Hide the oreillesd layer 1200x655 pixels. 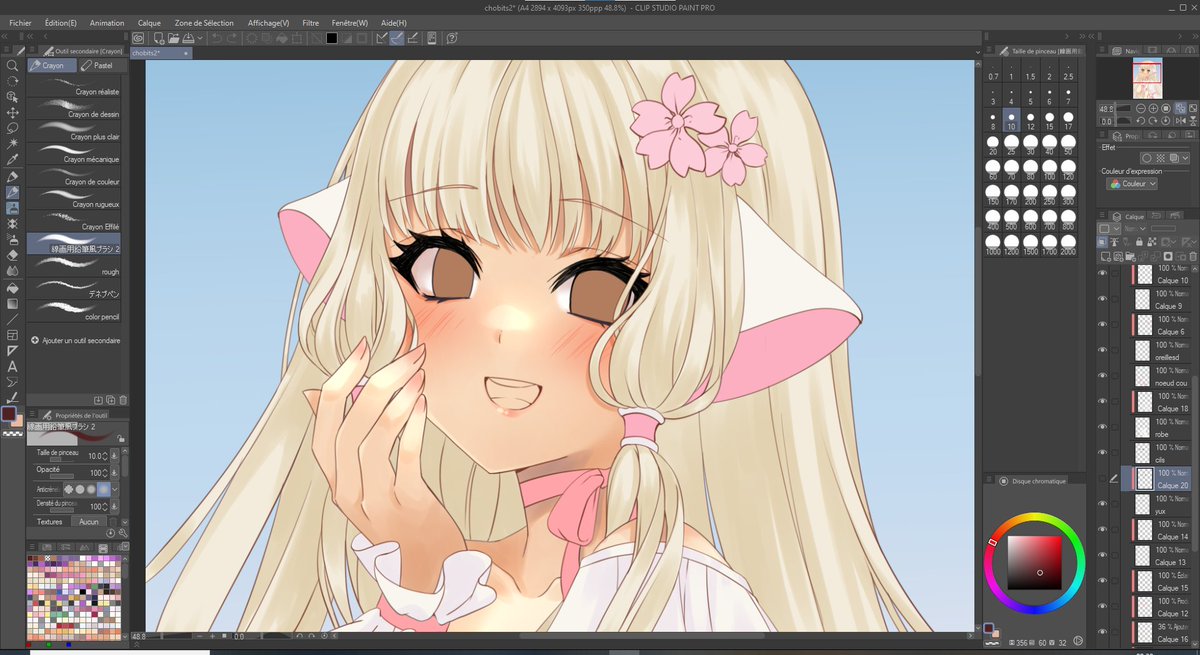click(x=1104, y=350)
